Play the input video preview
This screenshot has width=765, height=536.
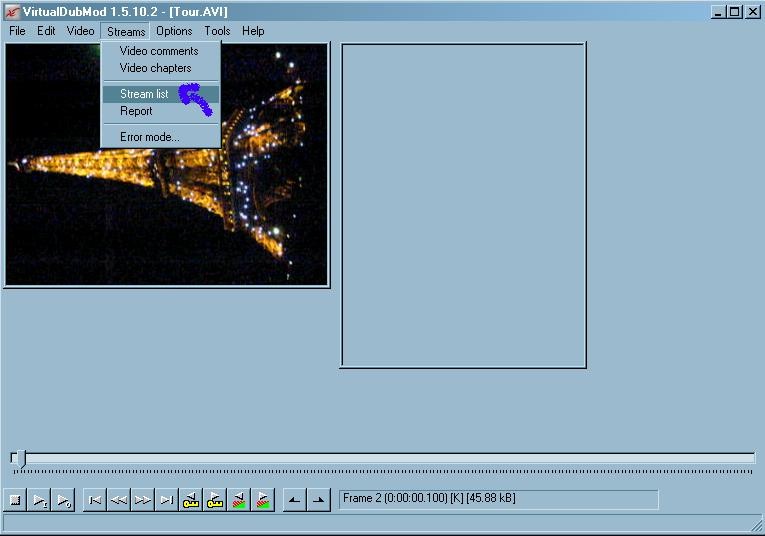tap(40, 500)
